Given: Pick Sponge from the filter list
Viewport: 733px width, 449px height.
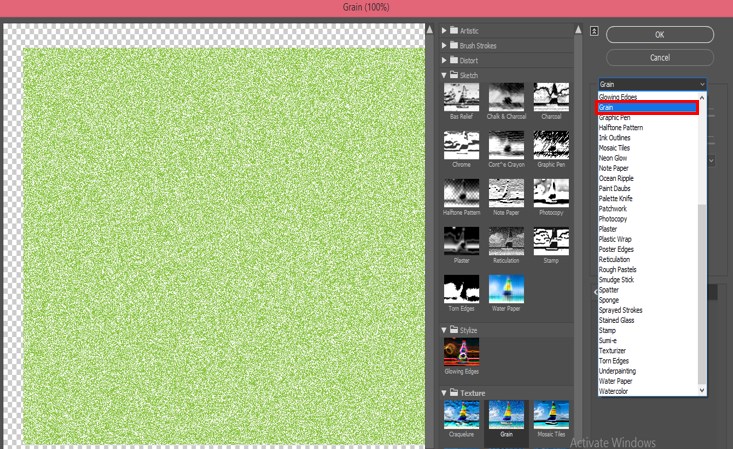Looking at the screenshot, I should tap(609, 300).
